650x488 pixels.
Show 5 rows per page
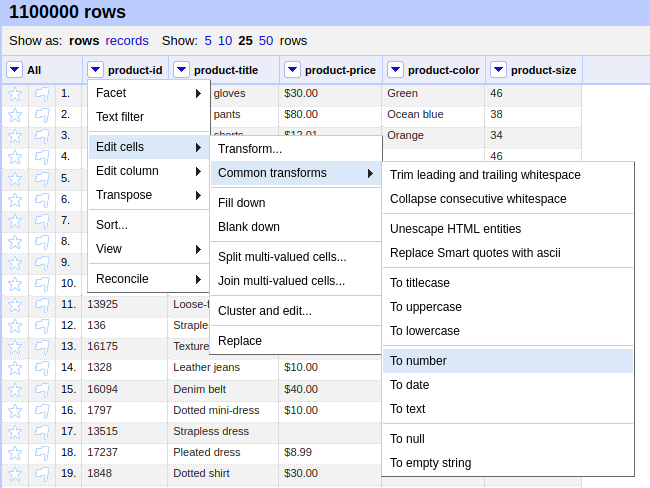tap(208, 41)
